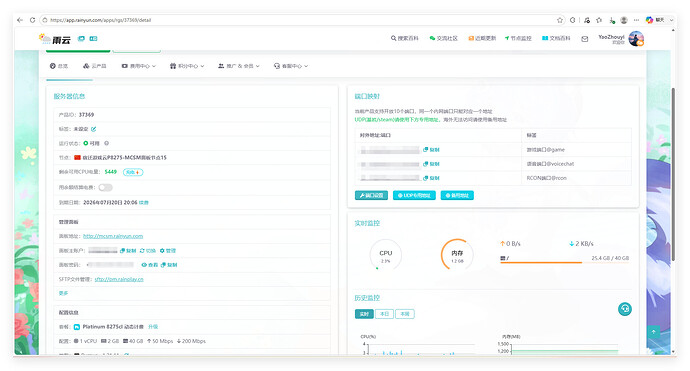Open the node monitoring arrow icon link
This screenshot has width=690, height=371.
pyautogui.click(x=518, y=38)
